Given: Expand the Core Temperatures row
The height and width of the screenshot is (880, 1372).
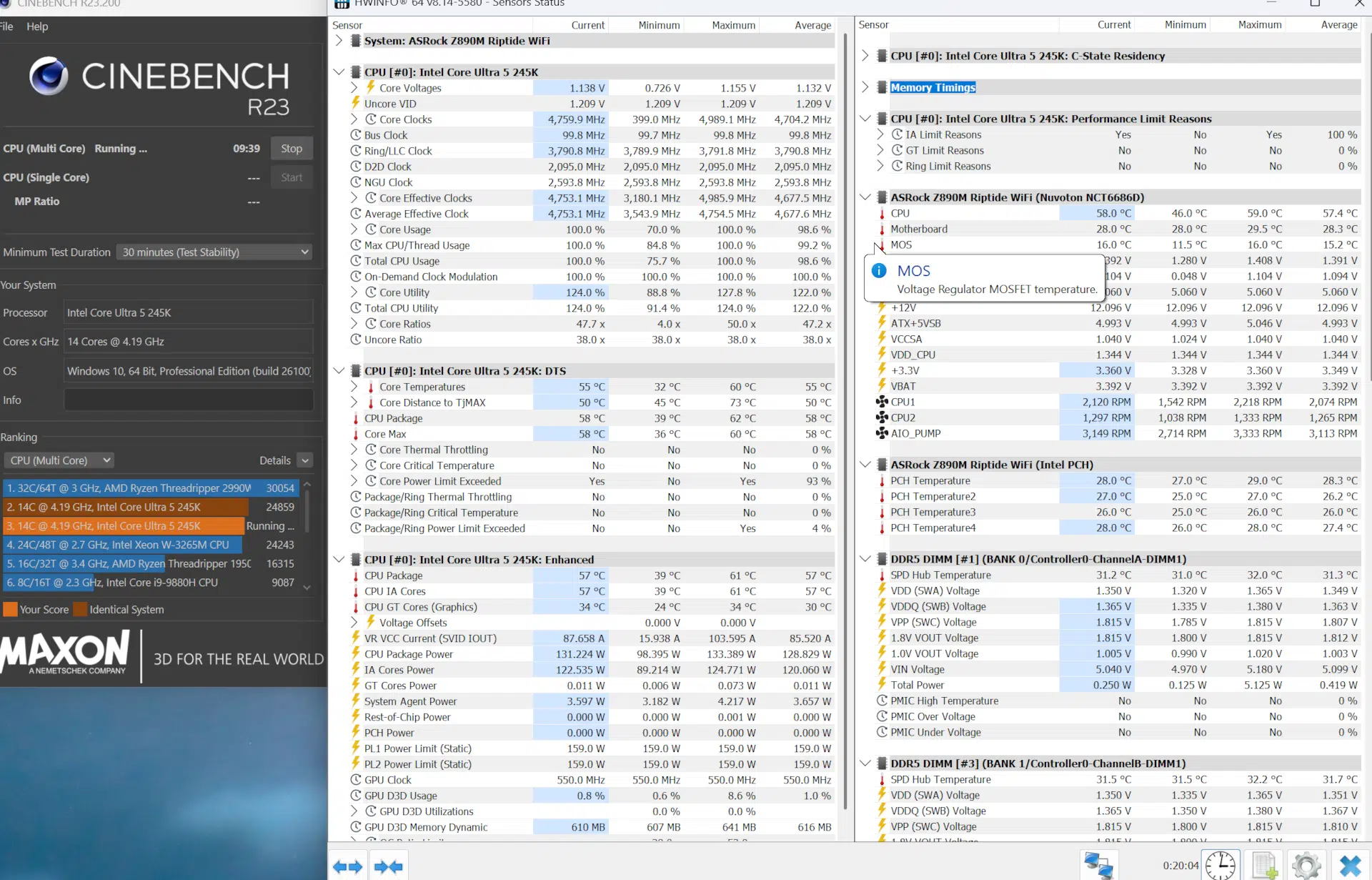Looking at the screenshot, I should point(354,386).
